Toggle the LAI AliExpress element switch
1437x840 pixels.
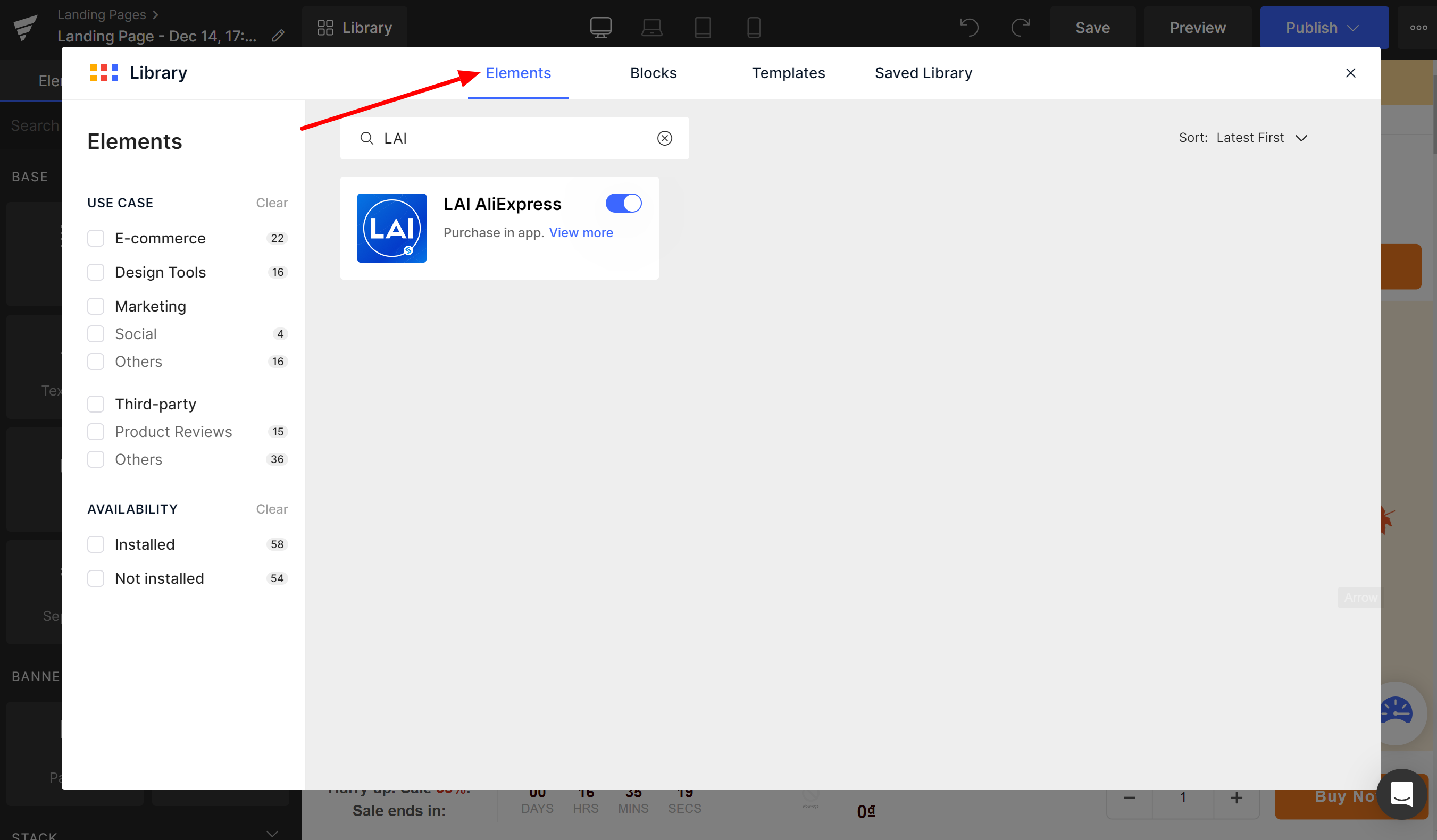(623, 204)
